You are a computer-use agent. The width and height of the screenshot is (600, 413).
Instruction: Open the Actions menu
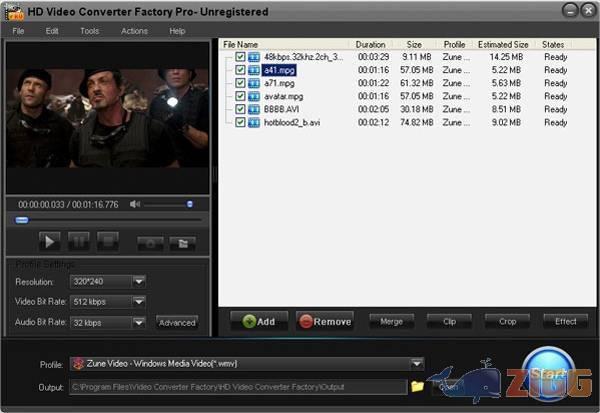[x=134, y=31]
